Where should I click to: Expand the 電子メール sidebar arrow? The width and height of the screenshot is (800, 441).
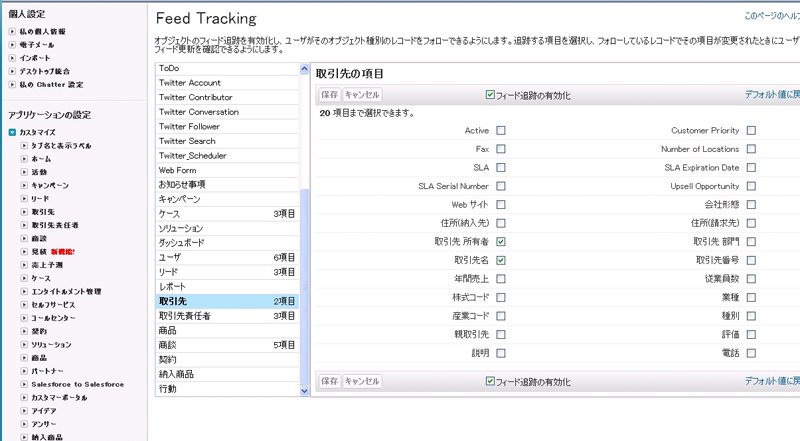pos(12,45)
